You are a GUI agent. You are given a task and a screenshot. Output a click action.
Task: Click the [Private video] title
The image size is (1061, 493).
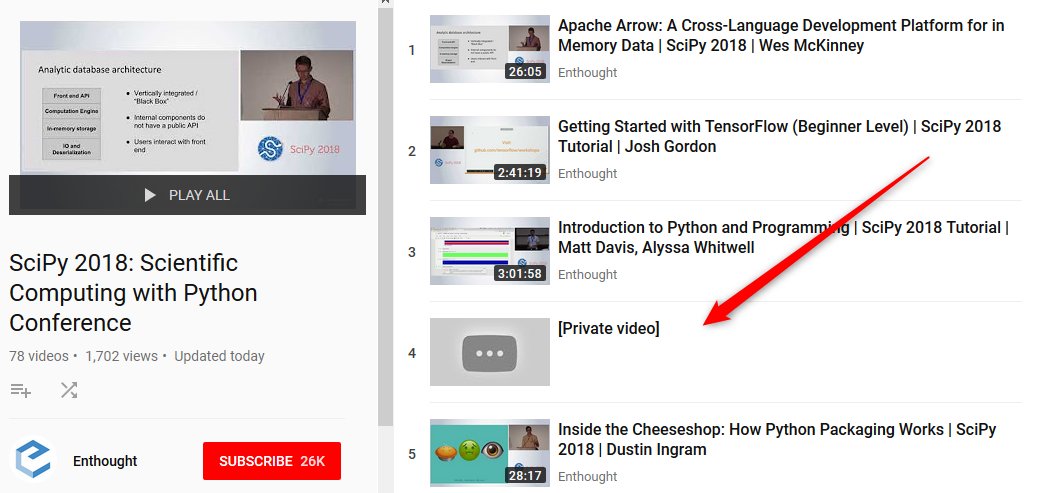point(608,329)
